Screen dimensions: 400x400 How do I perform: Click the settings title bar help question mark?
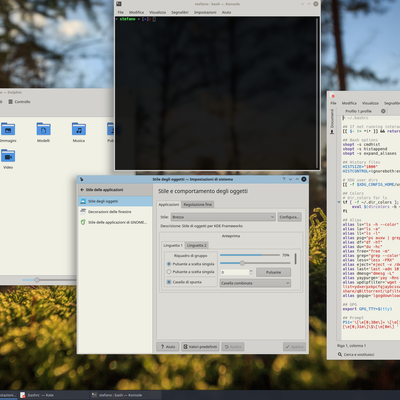[x=284, y=179]
